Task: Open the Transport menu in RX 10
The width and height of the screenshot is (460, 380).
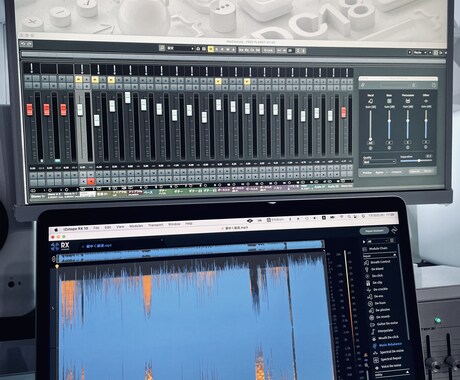Action: pos(156,225)
